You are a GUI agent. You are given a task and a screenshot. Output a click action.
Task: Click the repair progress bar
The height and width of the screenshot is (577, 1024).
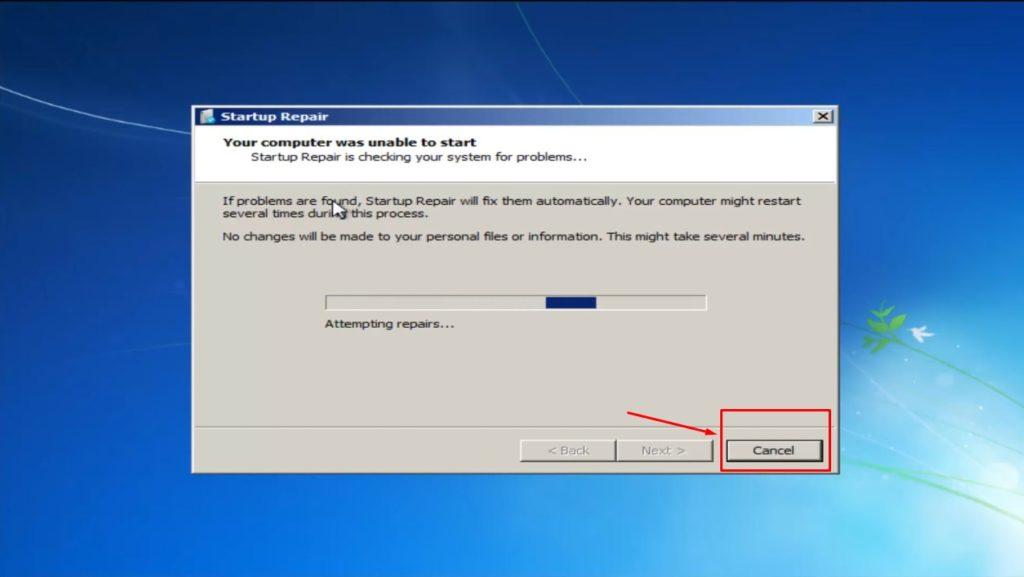click(515, 302)
